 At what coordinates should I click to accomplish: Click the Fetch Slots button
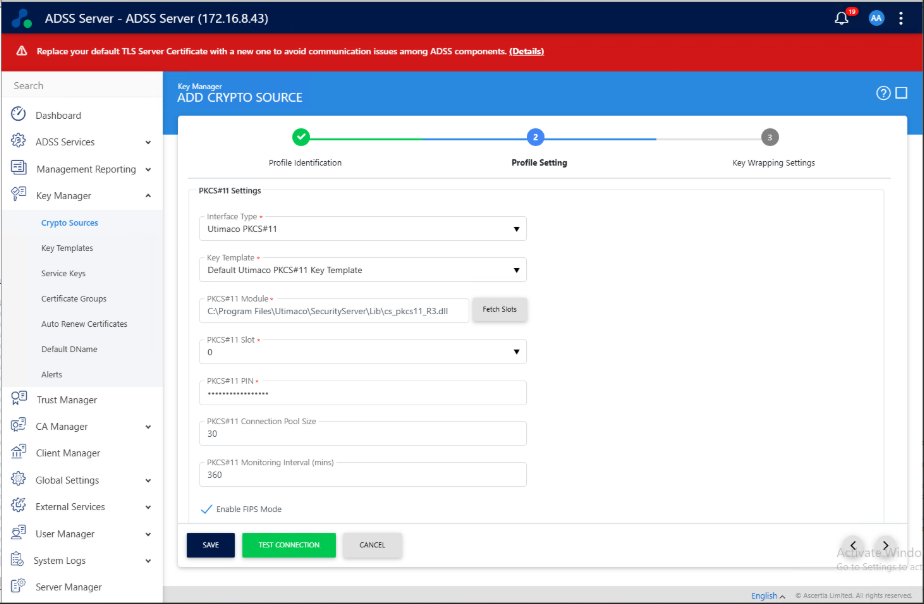click(x=499, y=309)
